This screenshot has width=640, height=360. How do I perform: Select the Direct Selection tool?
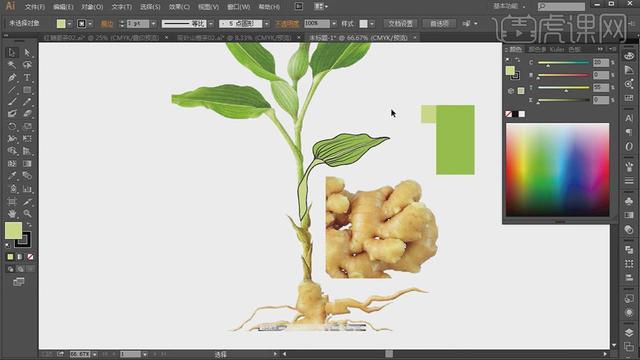point(27,53)
